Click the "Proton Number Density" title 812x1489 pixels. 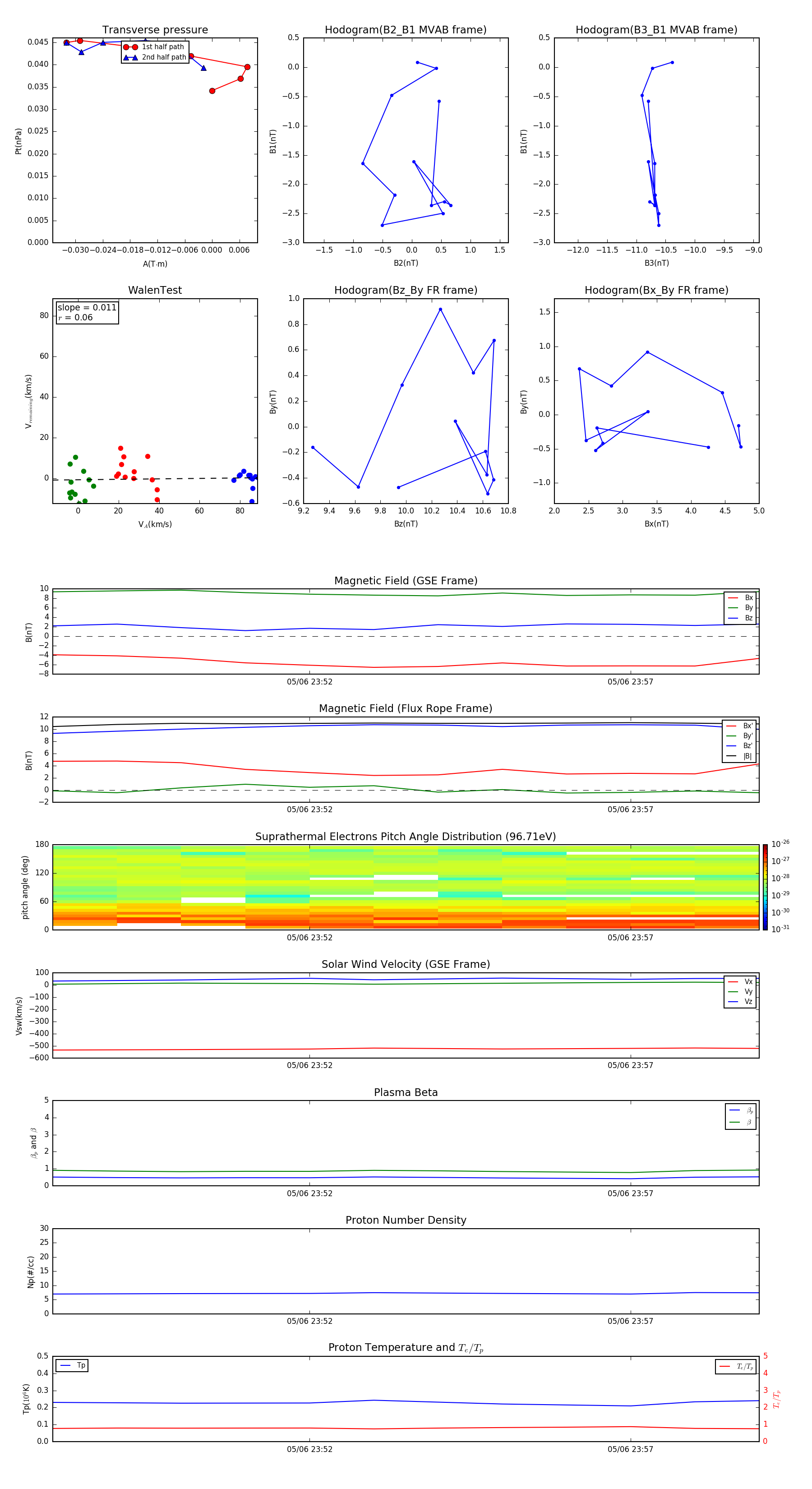tap(406, 1220)
